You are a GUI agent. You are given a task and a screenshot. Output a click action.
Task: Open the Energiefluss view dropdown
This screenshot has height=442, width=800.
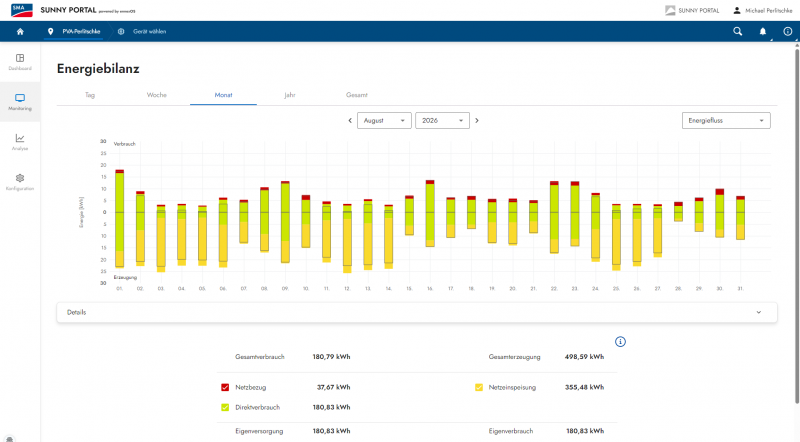[x=726, y=120]
